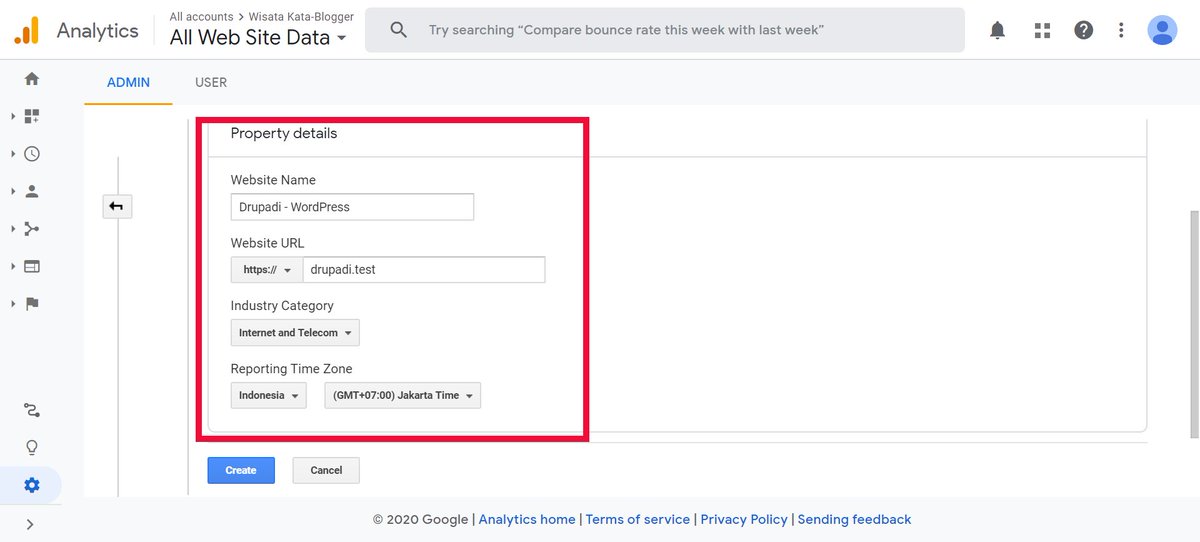Open the All Web Site Data selector
Image resolution: width=1200 pixels, height=542 pixels.
[x=258, y=38]
